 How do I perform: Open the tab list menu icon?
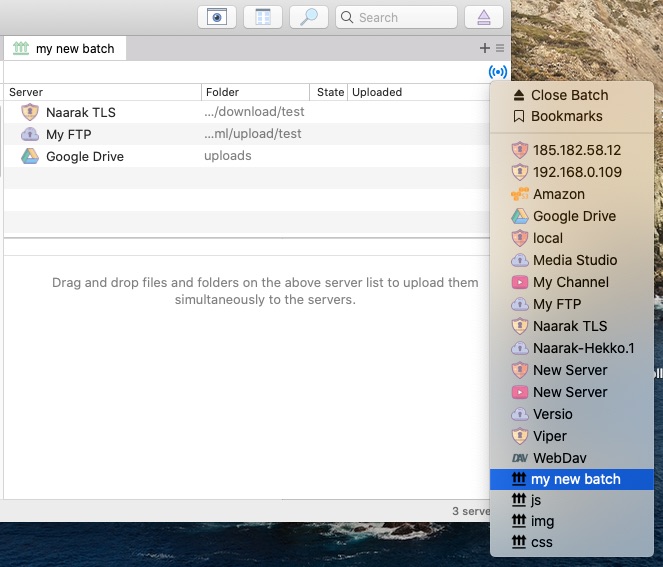500,48
